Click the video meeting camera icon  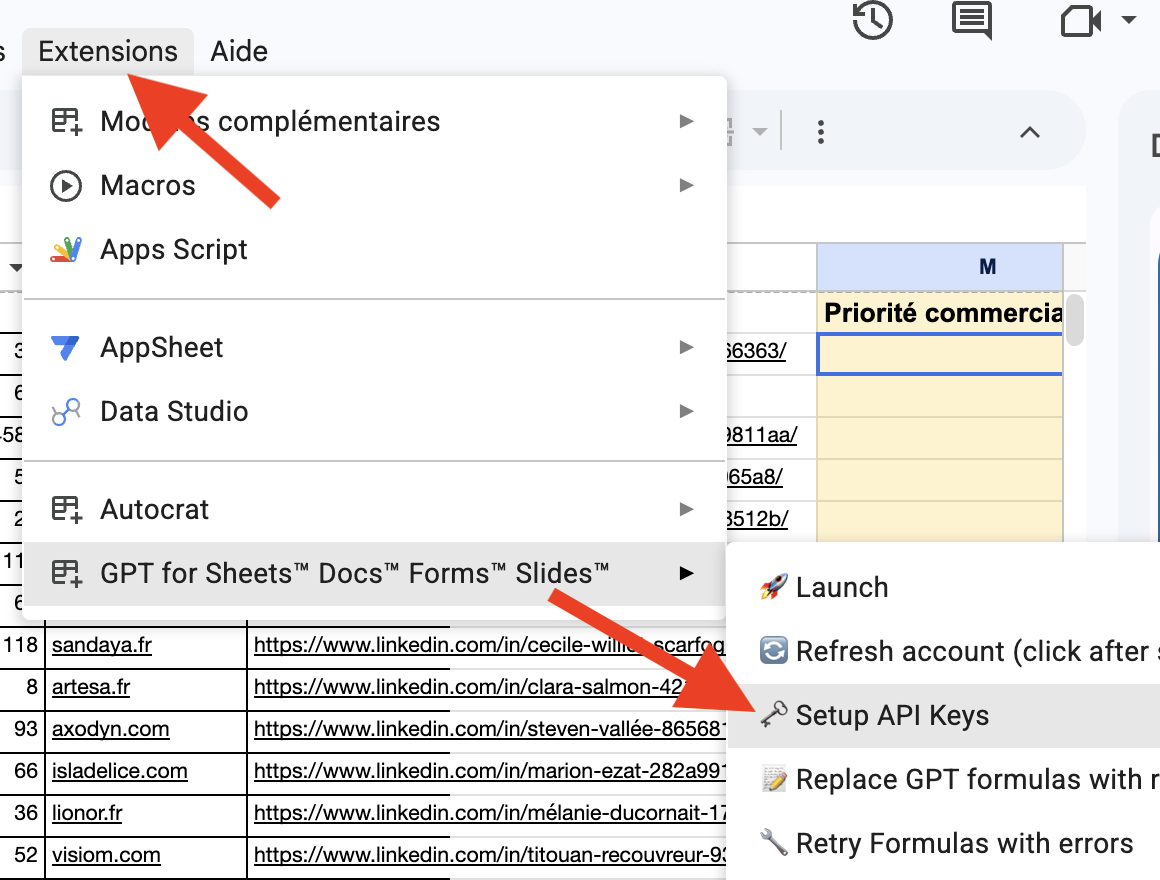click(1081, 21)
